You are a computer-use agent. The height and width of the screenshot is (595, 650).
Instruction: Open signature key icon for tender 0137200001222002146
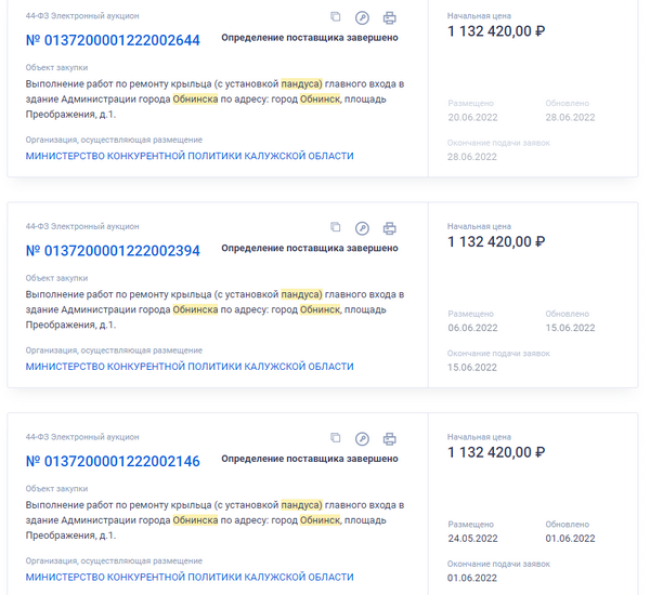click(362, 439)
